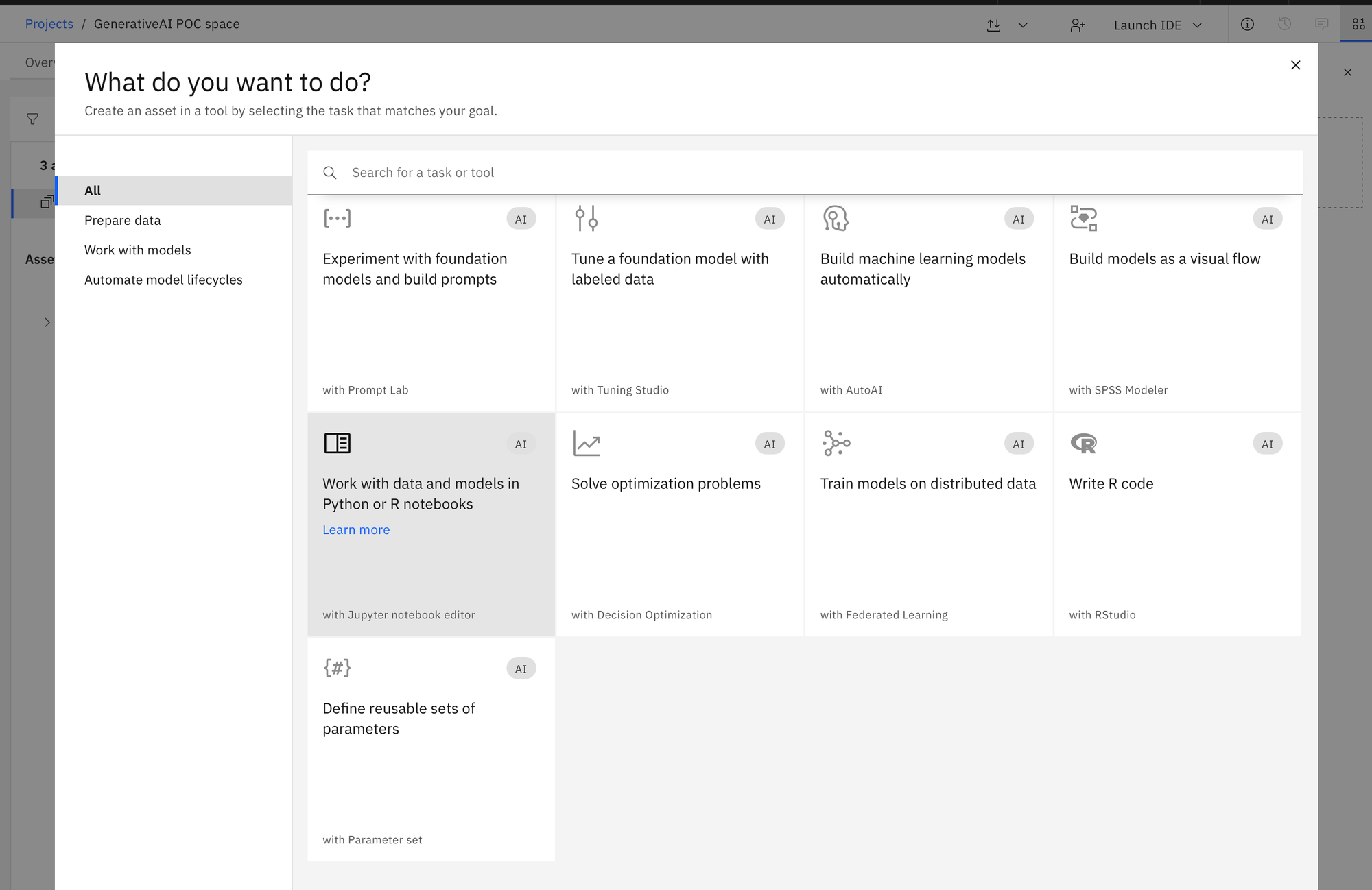This screenshot has height=890, width=1372.
Task: Click the Parameter set reusable icon
Action: tap(337, 668)
